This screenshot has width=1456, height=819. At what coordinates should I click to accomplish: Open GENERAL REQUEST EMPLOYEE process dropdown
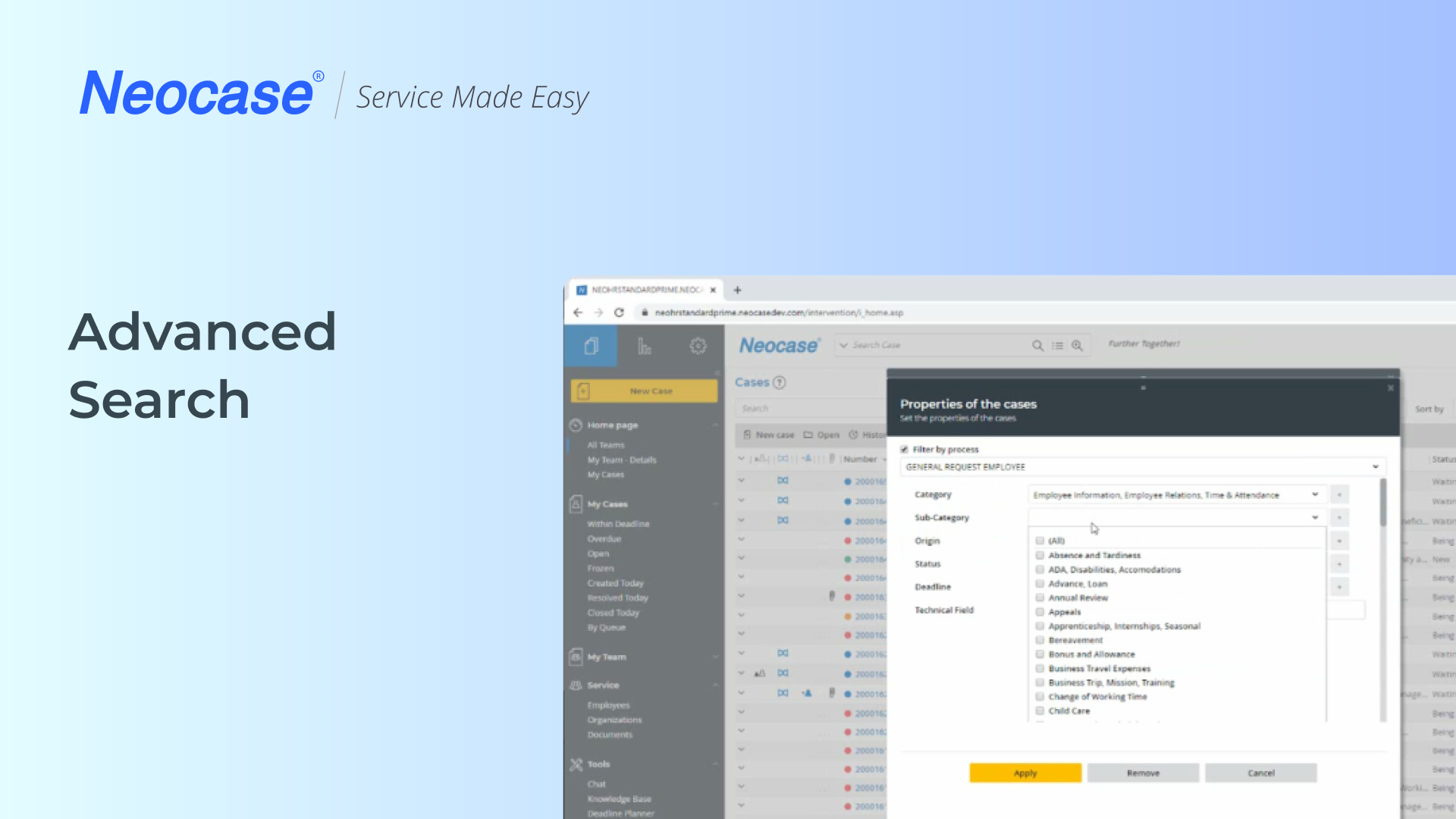click(x=1375, y=467)
